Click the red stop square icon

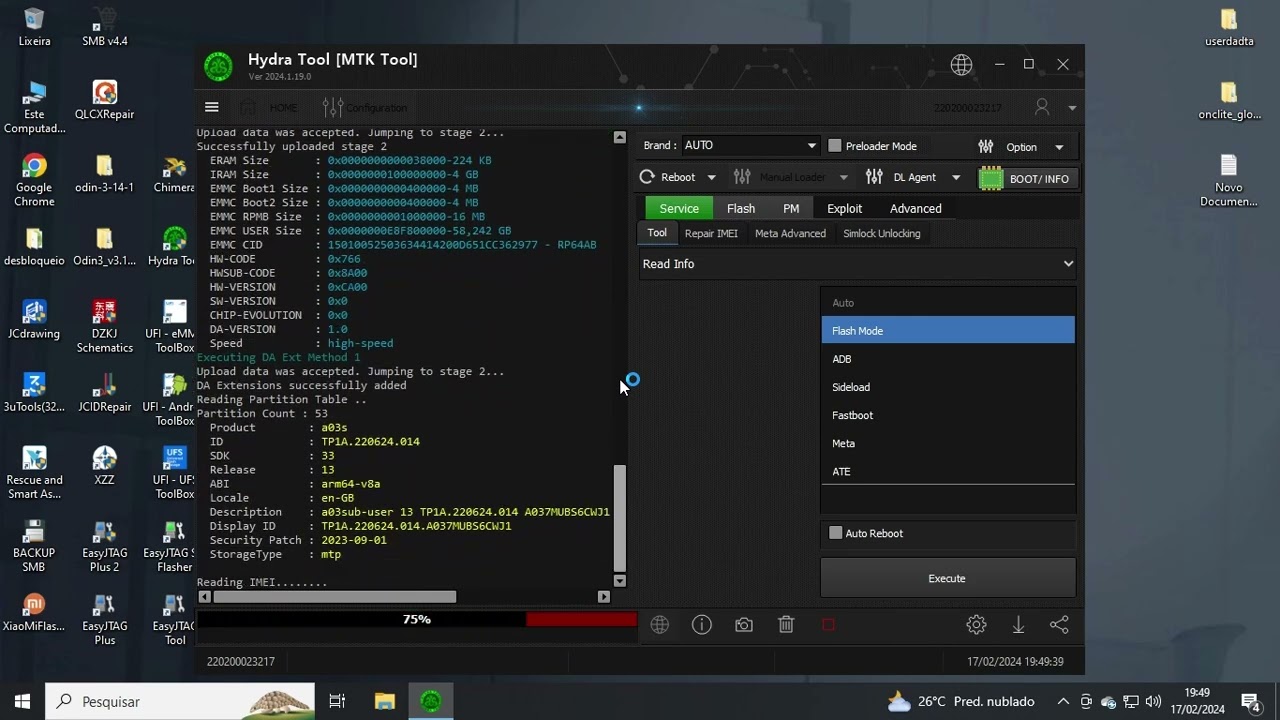pos(828,625)
